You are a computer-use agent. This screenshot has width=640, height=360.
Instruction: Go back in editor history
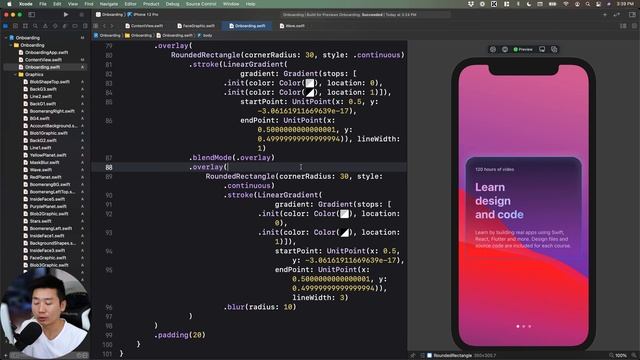point(104,26)
